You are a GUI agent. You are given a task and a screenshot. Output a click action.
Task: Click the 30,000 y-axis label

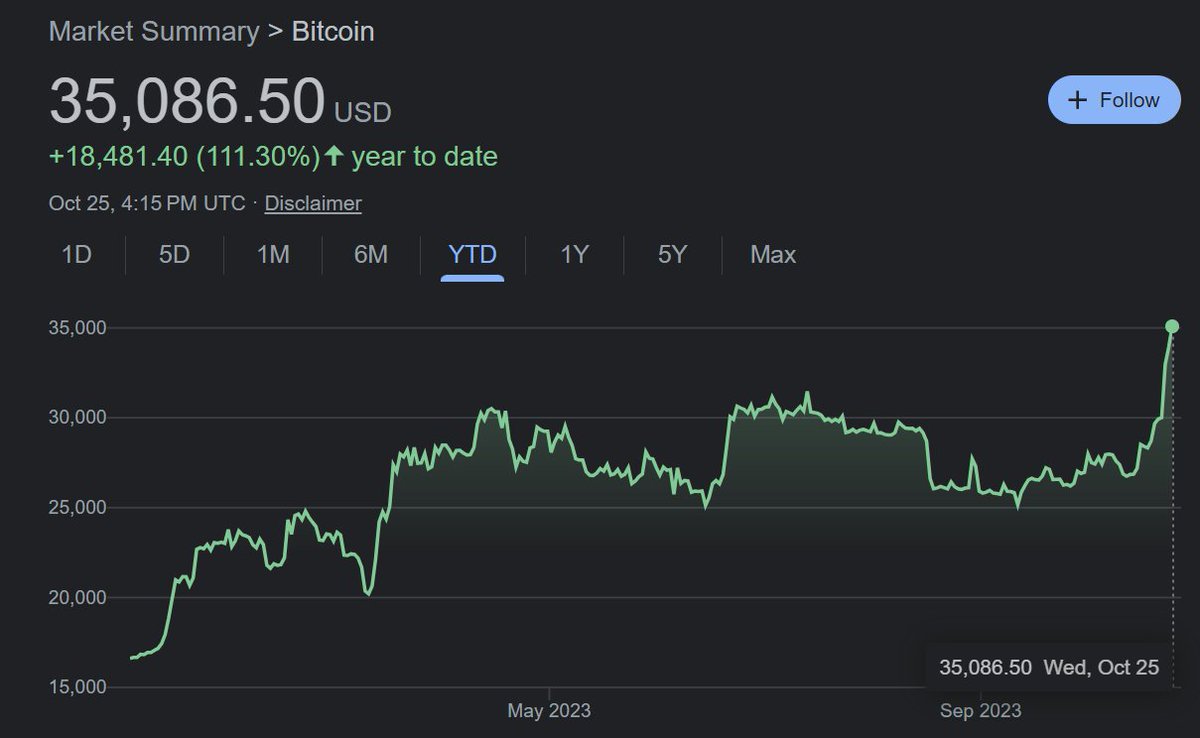click(x=77, y=417)
